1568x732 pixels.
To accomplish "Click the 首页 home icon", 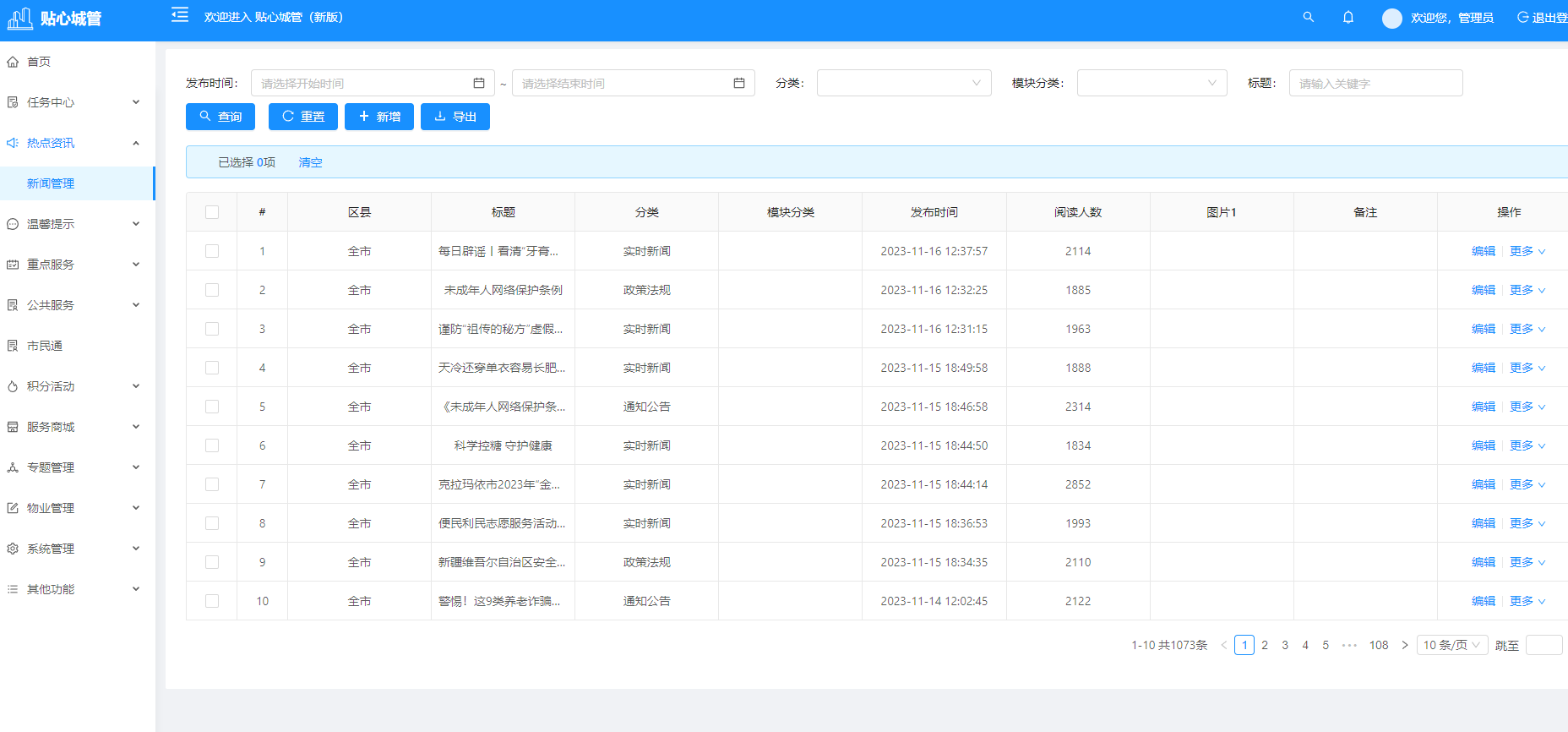I will click(13, 62).
